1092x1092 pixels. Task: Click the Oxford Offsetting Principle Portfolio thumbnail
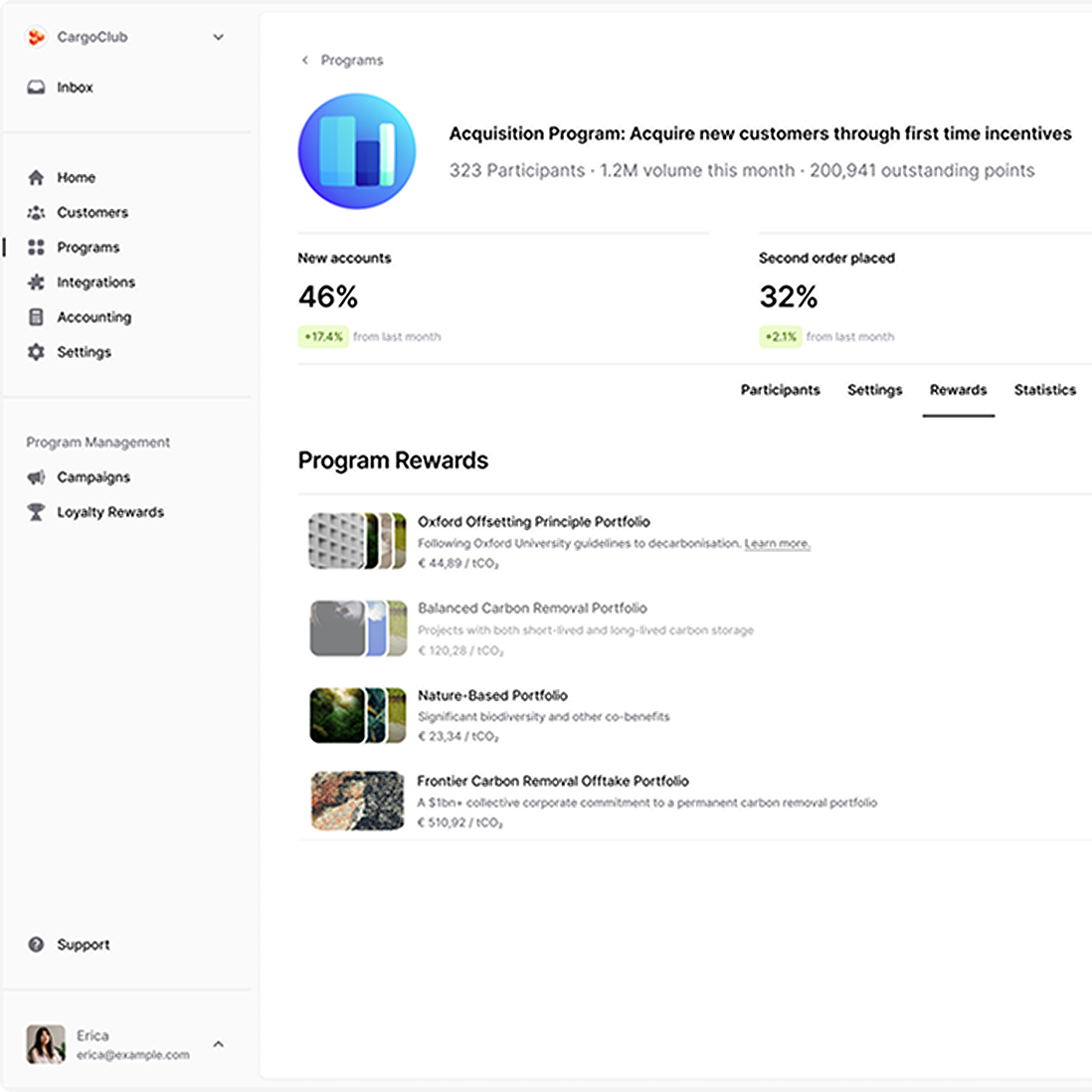[x=357, y=541]
